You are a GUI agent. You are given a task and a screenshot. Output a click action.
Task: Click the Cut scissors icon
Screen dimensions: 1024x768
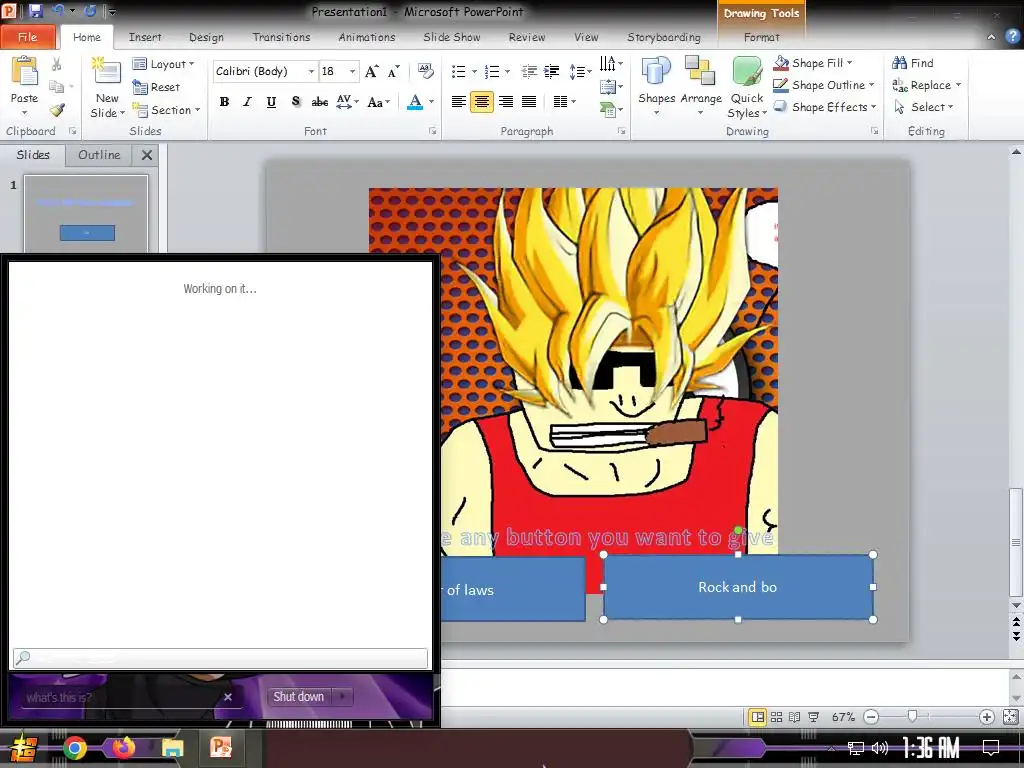tap(57, 64)
